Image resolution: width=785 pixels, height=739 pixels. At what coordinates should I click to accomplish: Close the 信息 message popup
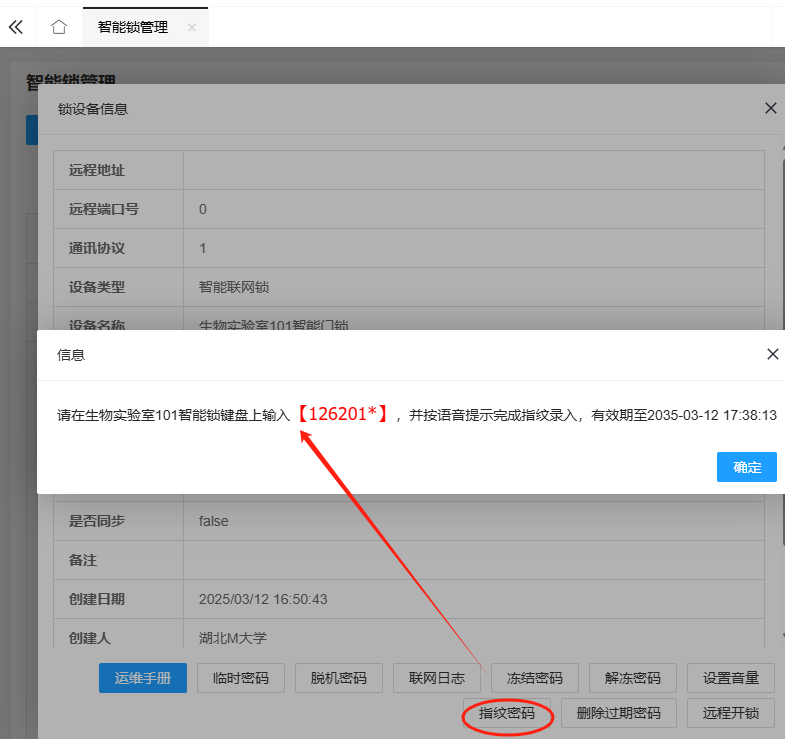pos(771,354)
